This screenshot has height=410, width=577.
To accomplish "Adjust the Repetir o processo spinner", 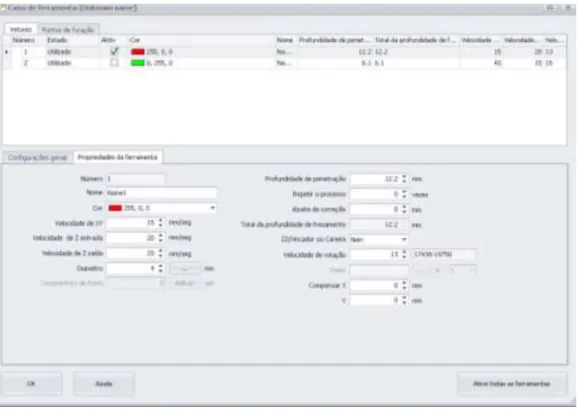I will (404, 194).
